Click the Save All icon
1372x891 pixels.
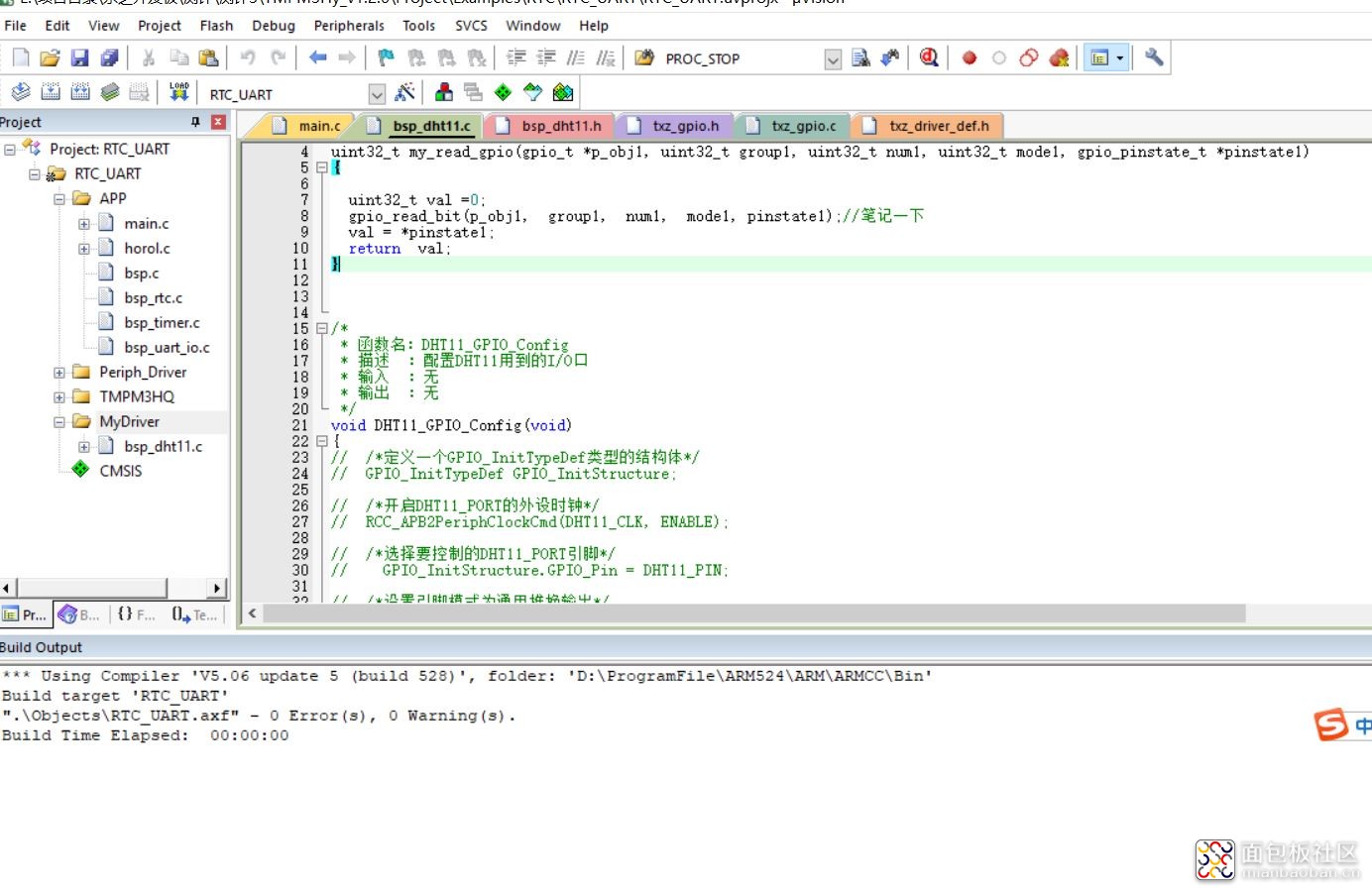click(110, 58)
